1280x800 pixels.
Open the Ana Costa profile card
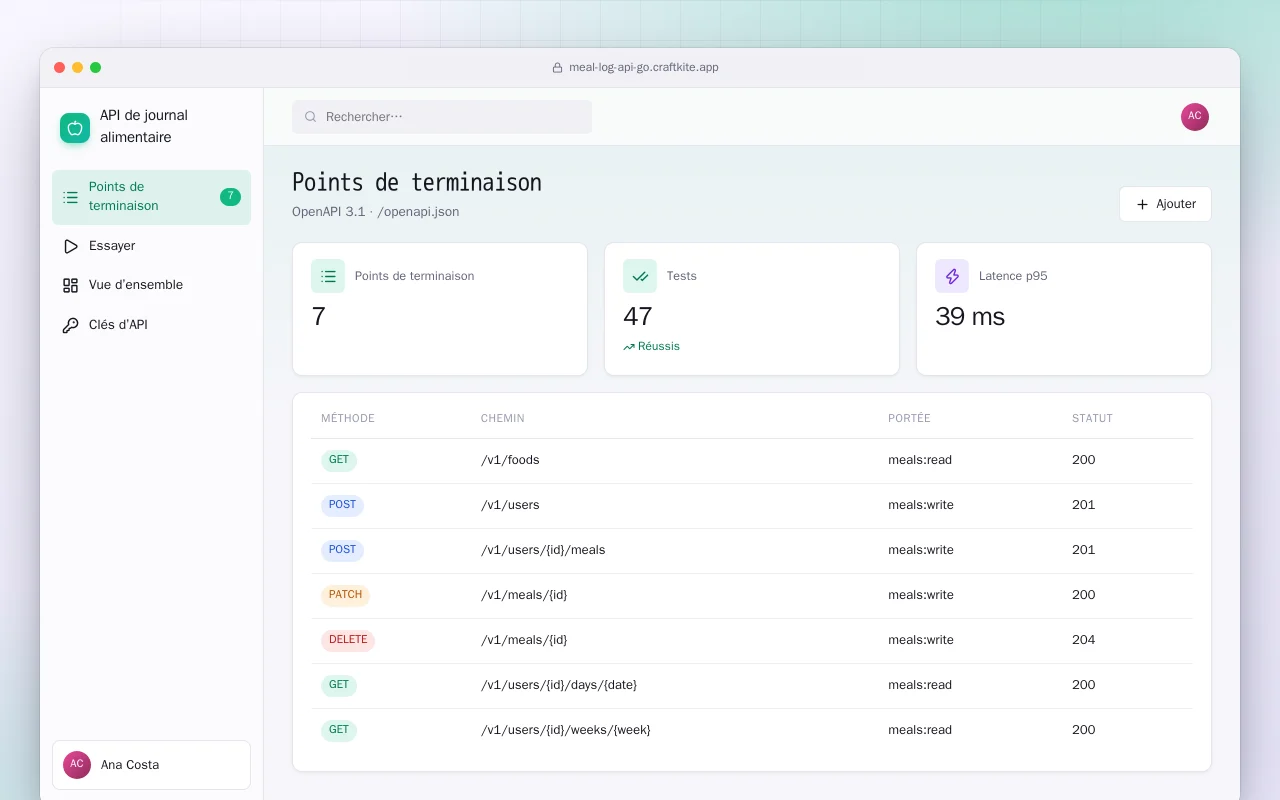tap(151, 765)
